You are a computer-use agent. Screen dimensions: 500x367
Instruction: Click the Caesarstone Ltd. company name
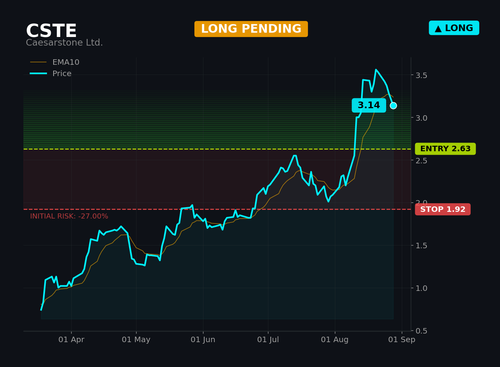pyautogui.click(x=64, y=43)
